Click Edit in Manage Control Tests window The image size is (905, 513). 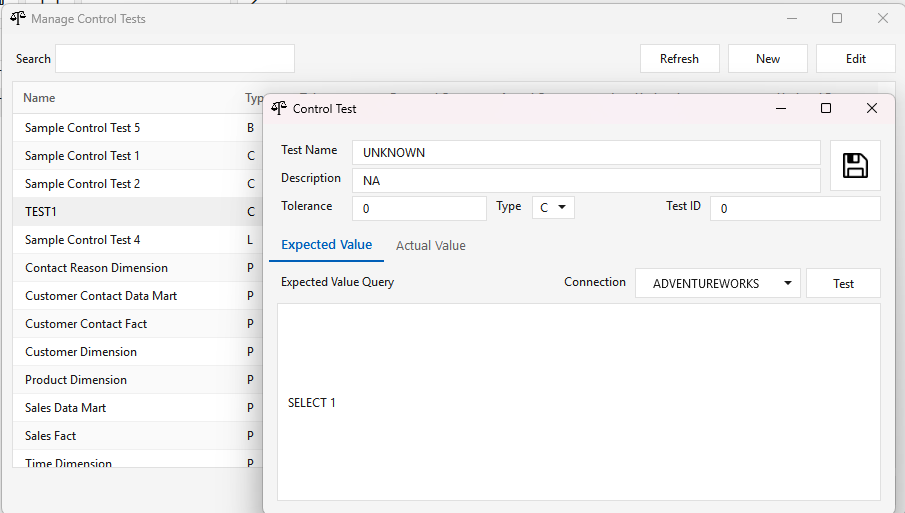(855, 59)
